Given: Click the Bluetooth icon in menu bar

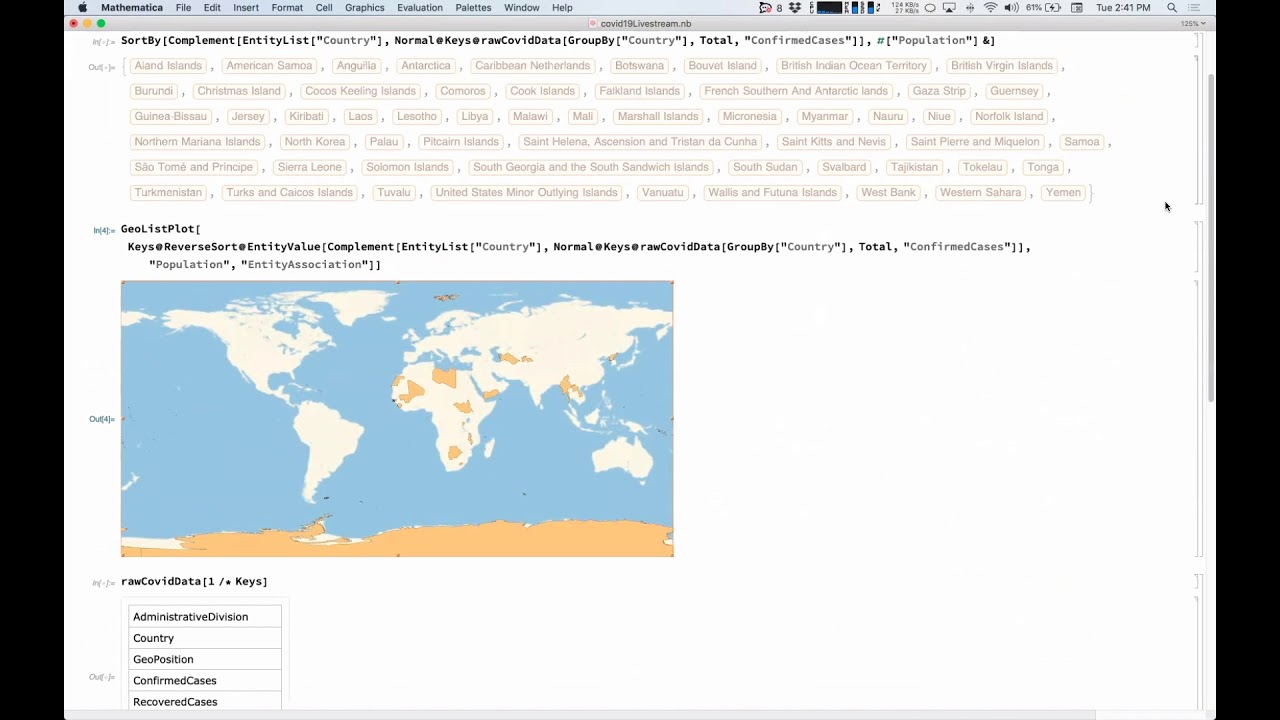Looking at the screenshot, I should [x=969, y=7].
